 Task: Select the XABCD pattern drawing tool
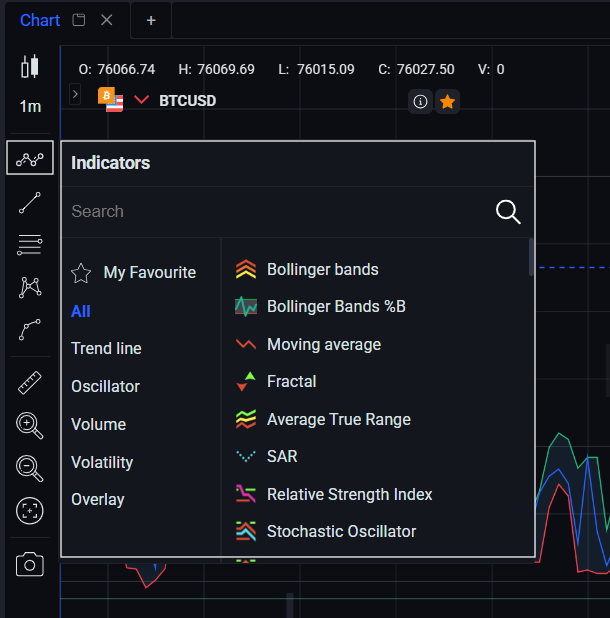coord(30,287)
